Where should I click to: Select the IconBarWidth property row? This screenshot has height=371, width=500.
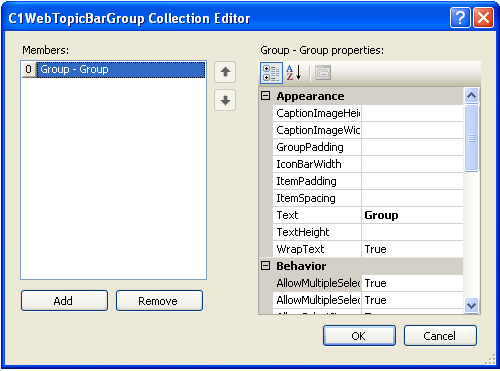pos(368,164)
